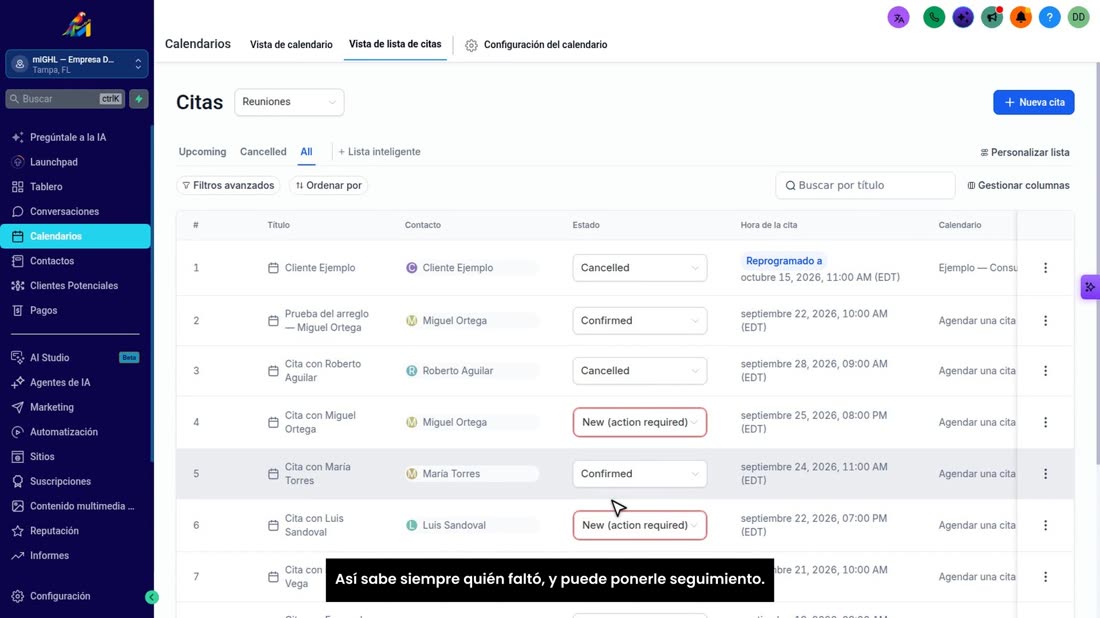The height and width of the screenshot is (618, 1100).
Task: Switch to the Upcoming tab
Action: tap(202, 152)
